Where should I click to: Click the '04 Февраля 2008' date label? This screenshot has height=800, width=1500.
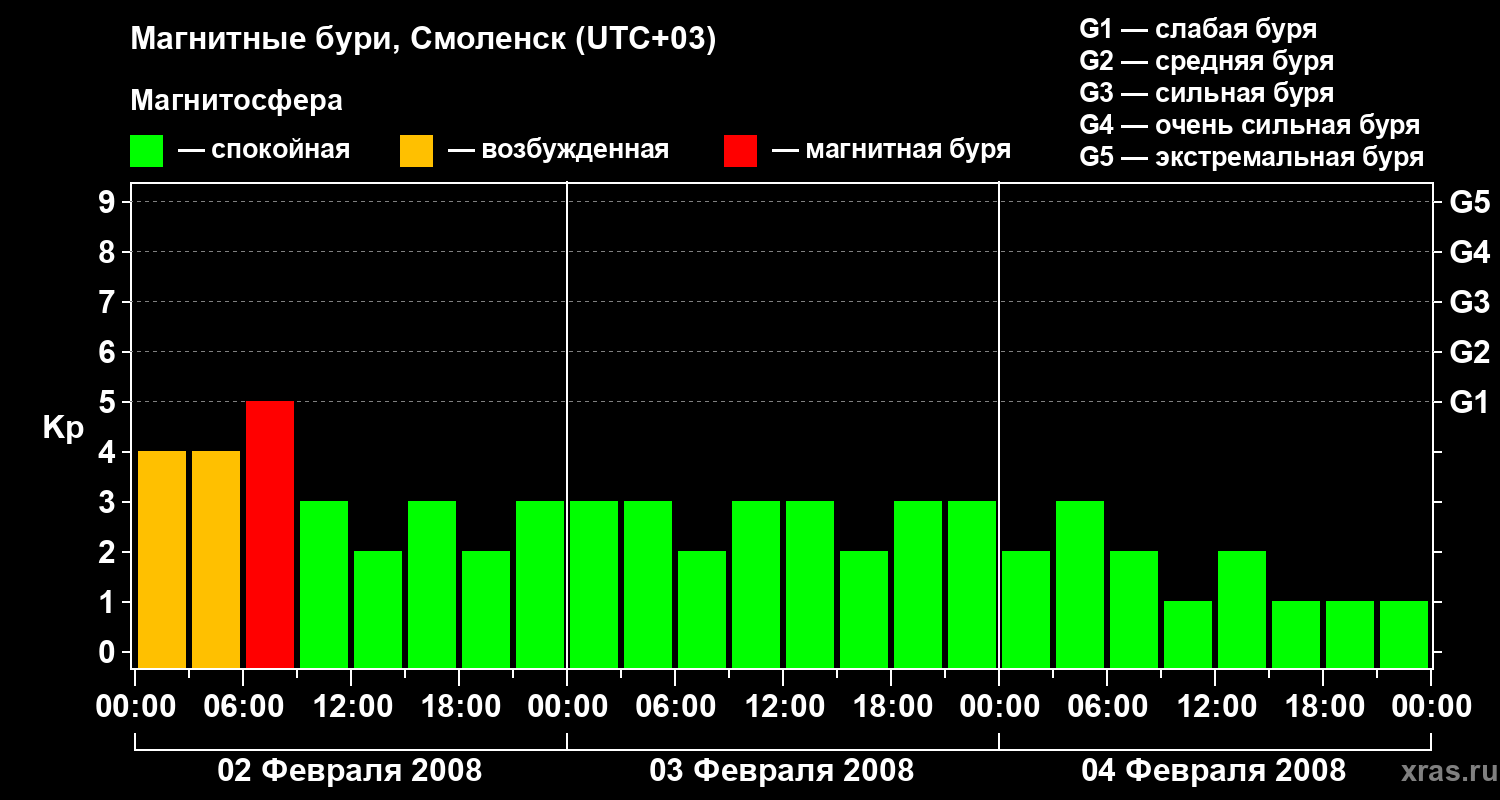[1214, 771]
